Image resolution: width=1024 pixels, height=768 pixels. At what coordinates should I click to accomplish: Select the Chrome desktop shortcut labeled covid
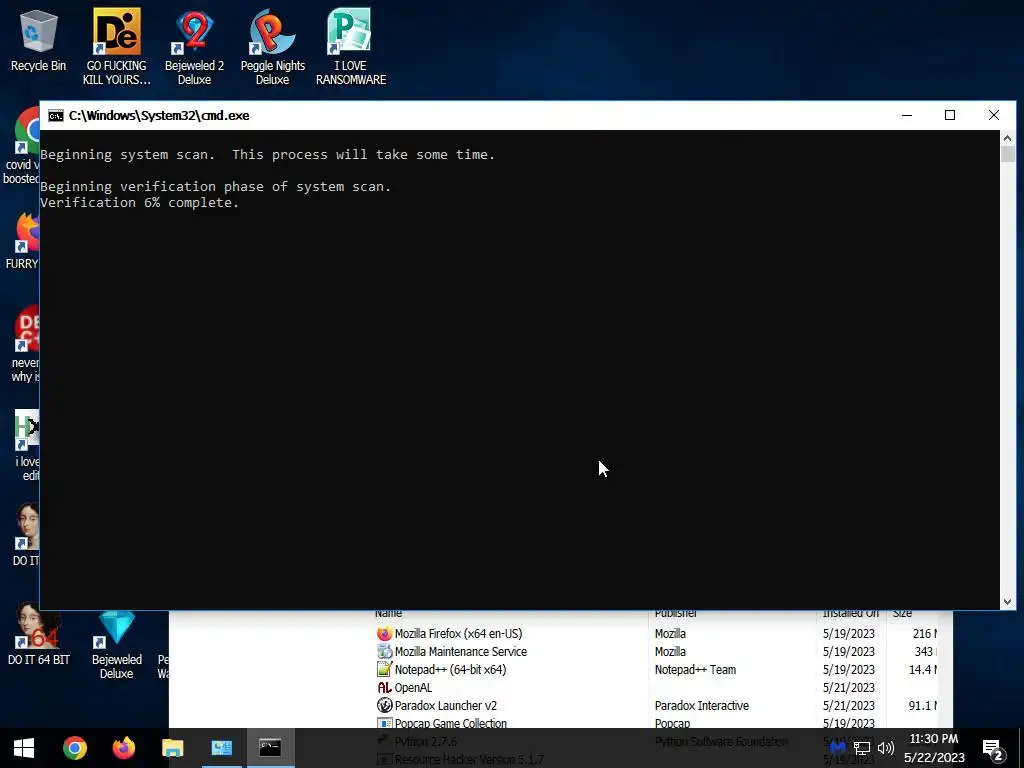pyautogui.click(x=22, y=146)
